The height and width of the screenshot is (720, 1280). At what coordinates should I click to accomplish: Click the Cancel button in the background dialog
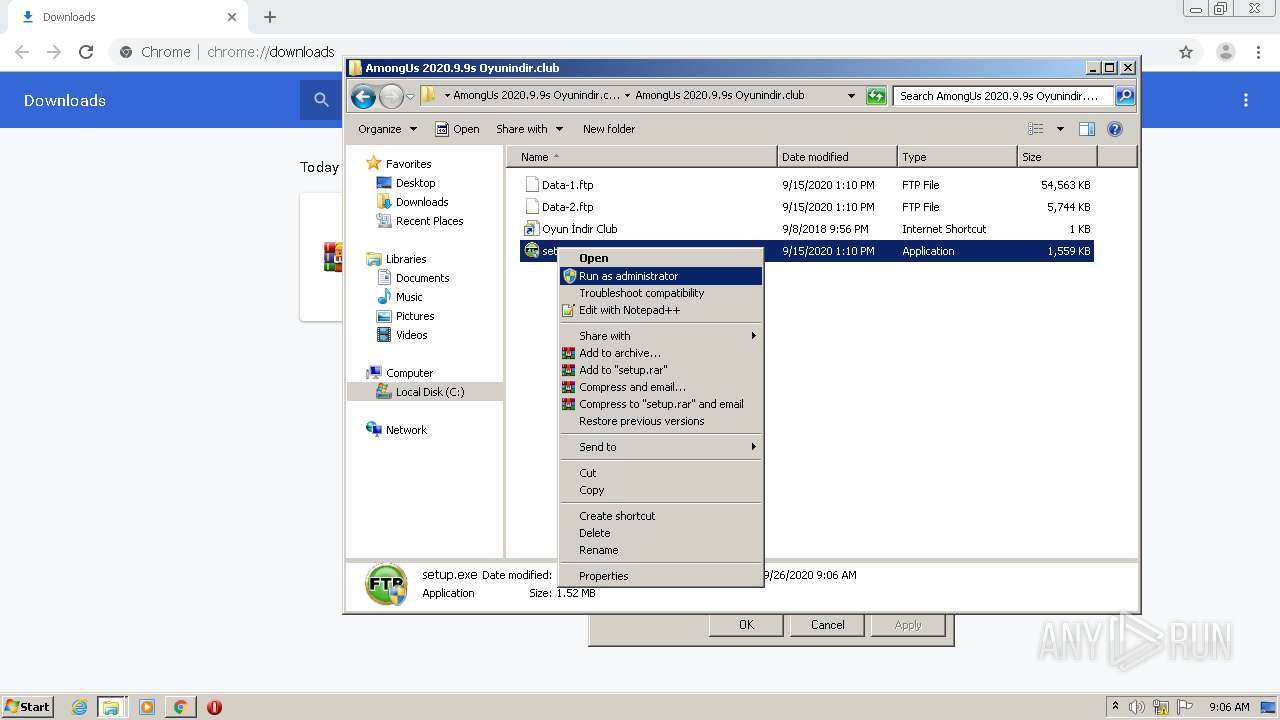click(827, 625)
